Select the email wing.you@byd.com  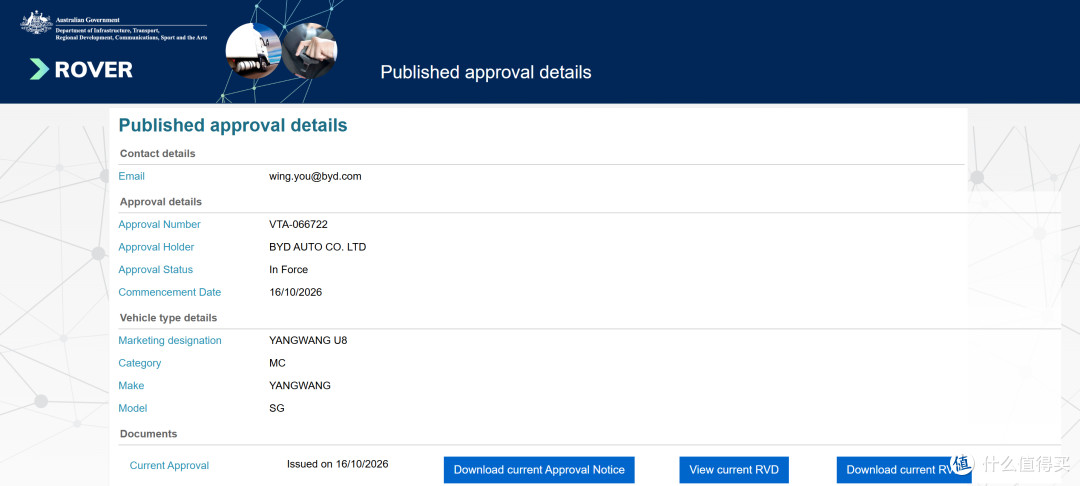pyautogui.click(x=315, y=176)
